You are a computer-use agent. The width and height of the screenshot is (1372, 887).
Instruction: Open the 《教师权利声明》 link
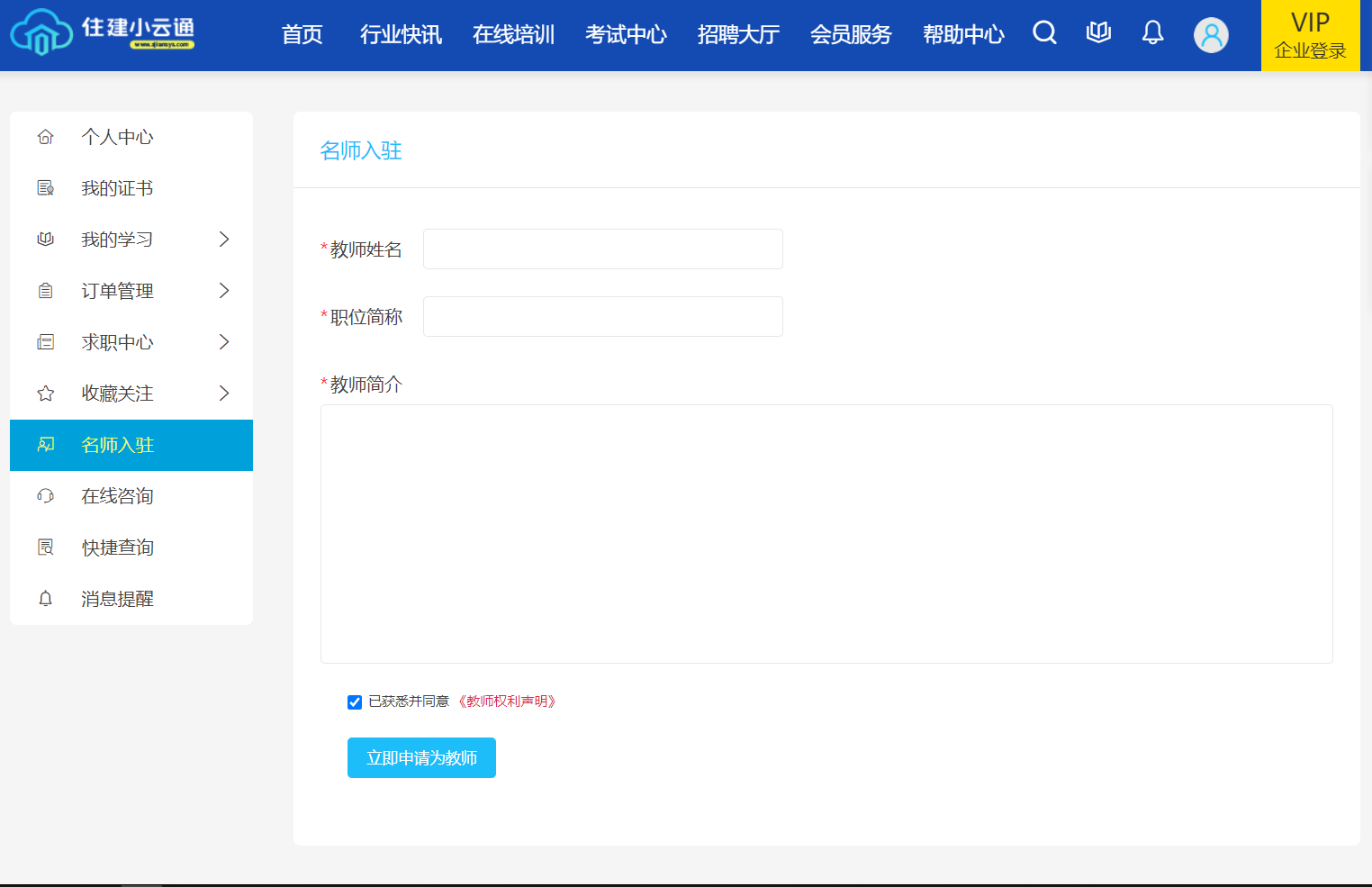(x=507, y=701)
